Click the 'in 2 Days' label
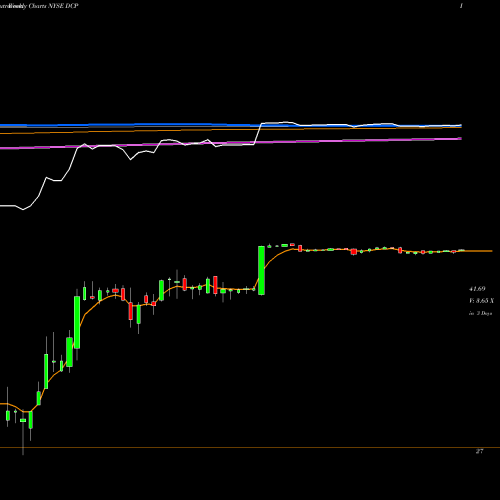 (x=480, y=313)
